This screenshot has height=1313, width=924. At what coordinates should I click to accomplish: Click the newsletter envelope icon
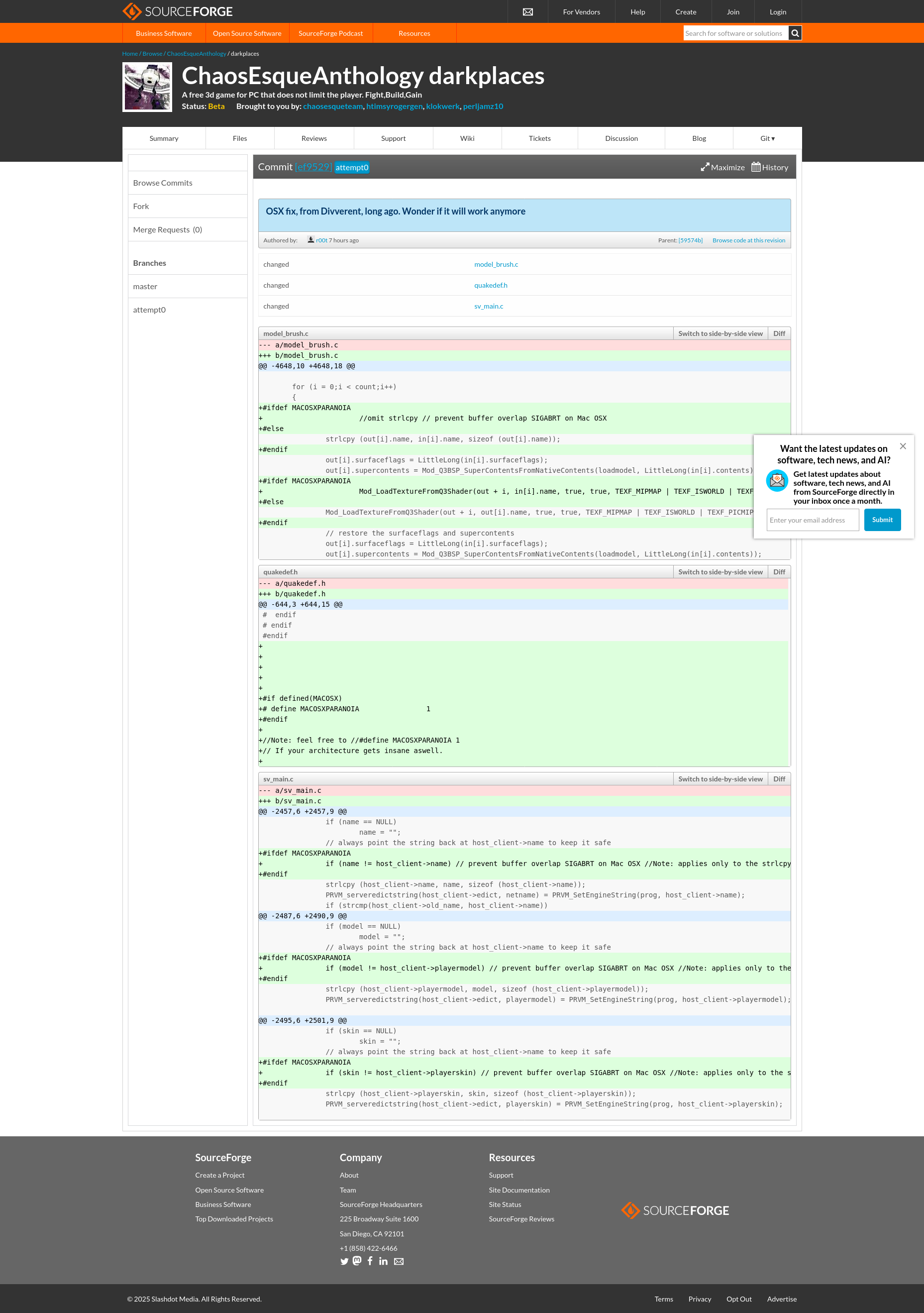[x=777, y=481]
